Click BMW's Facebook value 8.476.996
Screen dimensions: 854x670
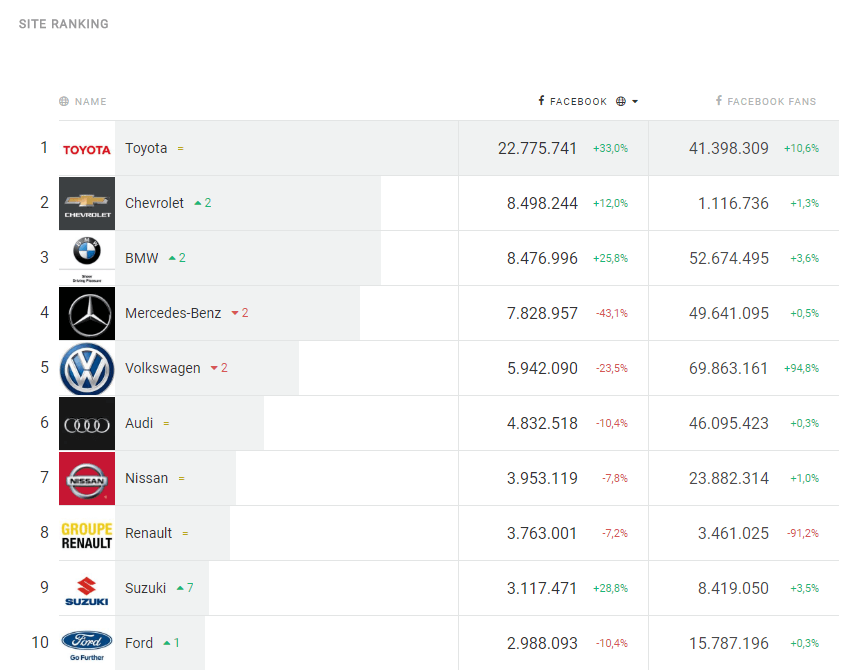[542, 258]
